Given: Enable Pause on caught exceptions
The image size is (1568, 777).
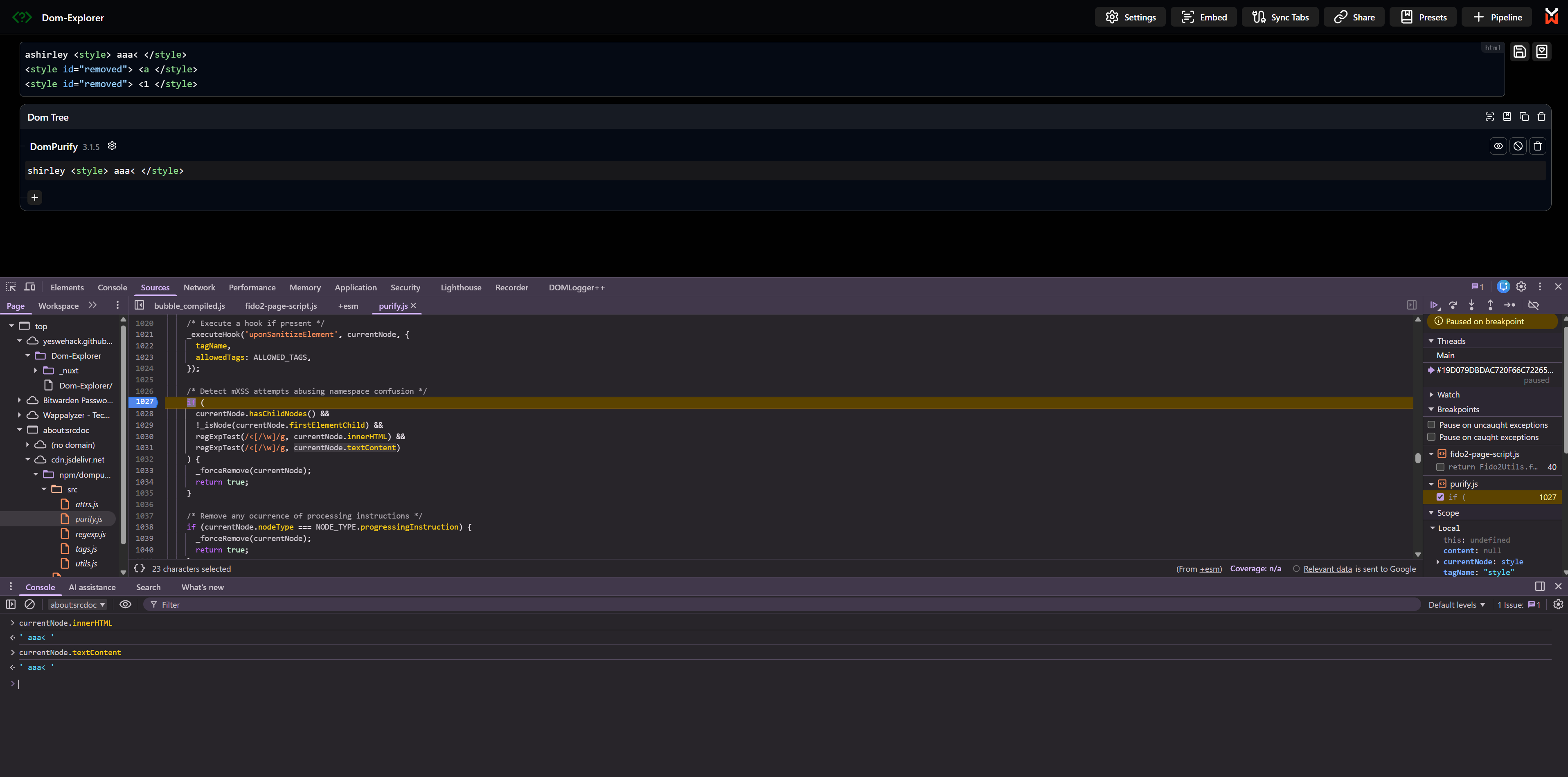Looking at the screenshot, I should pyautogui.click(x=1431, y=437).
